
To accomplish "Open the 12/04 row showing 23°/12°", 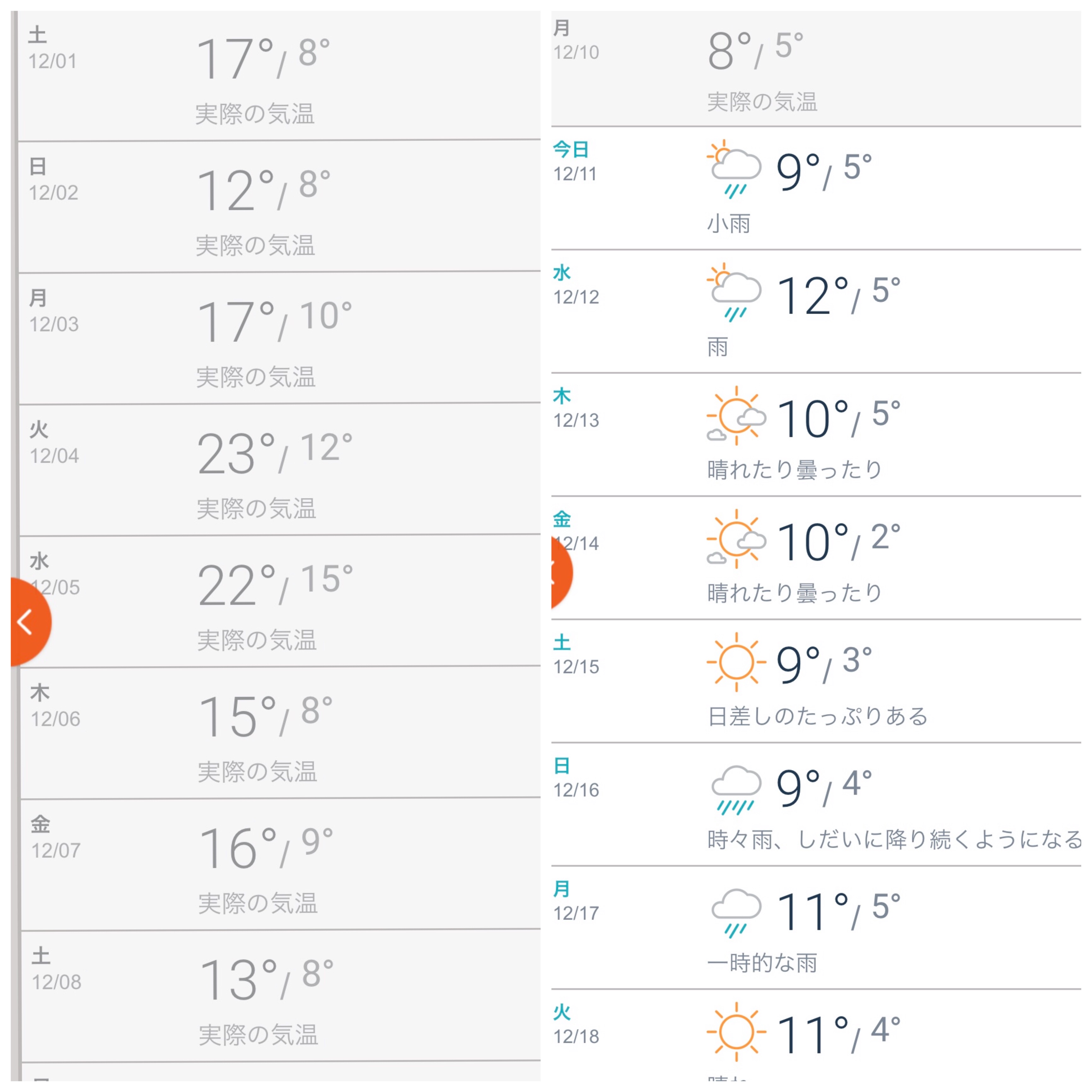I will pyautogui.click(x=280, y=470).
